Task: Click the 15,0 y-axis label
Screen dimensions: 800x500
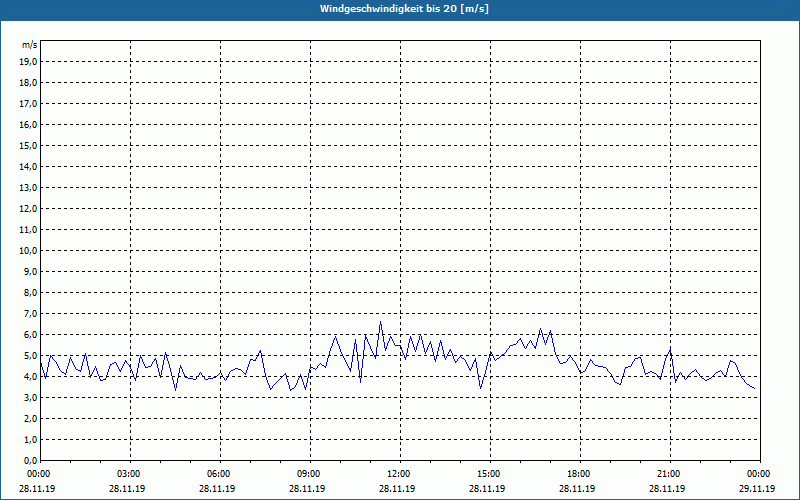Action: [x=30, y=146]
